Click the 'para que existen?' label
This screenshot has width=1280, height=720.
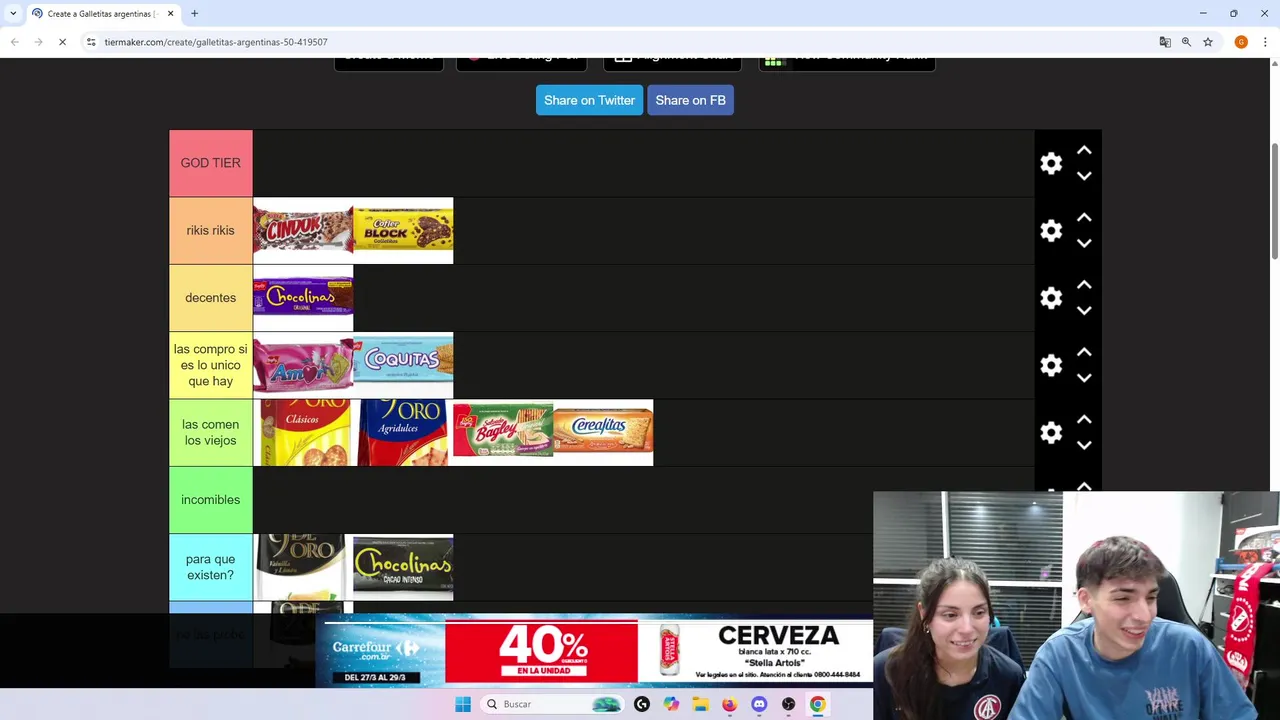(x=211, y=567)
